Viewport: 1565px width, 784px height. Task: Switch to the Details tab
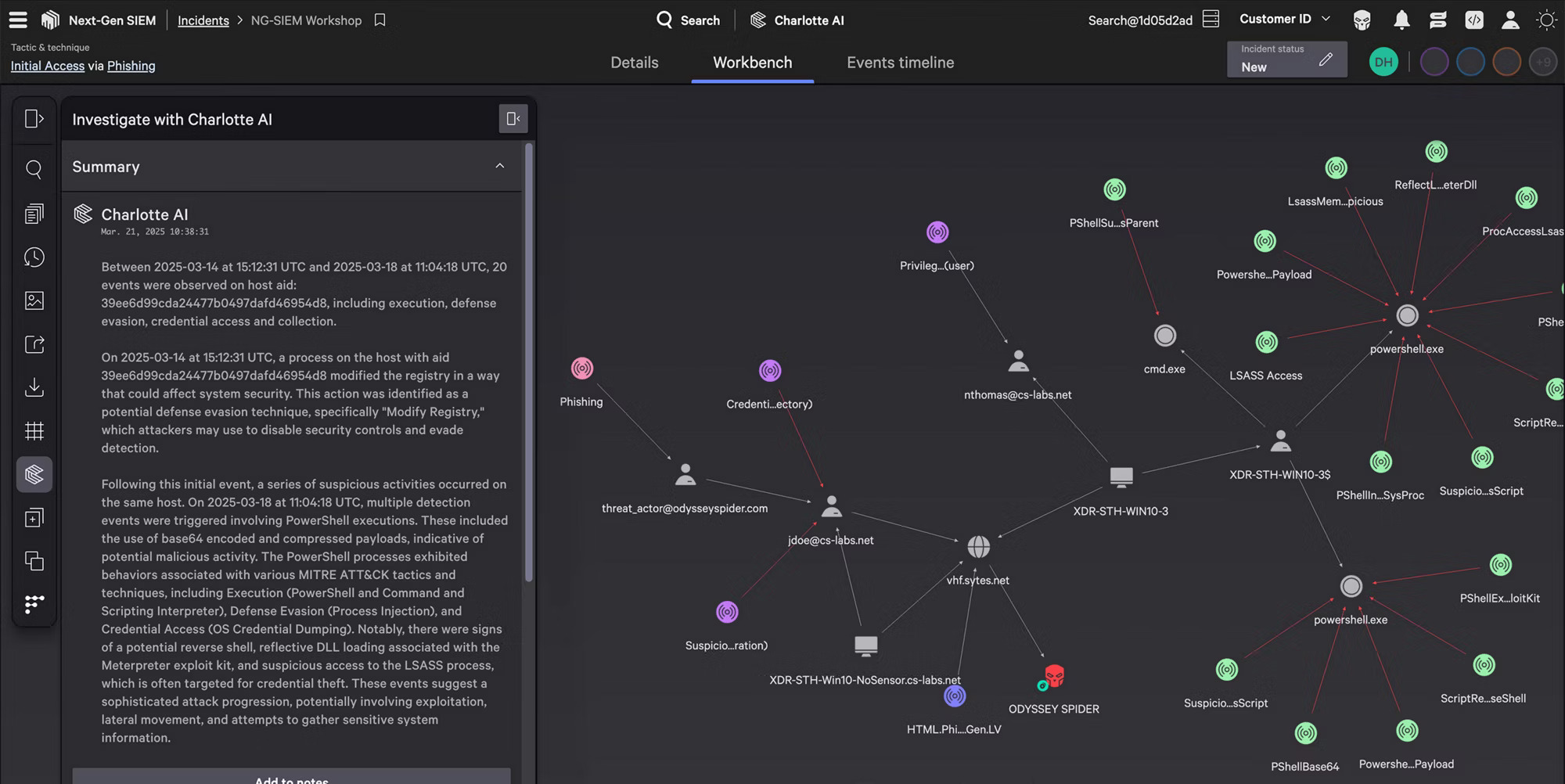(634, 63)
